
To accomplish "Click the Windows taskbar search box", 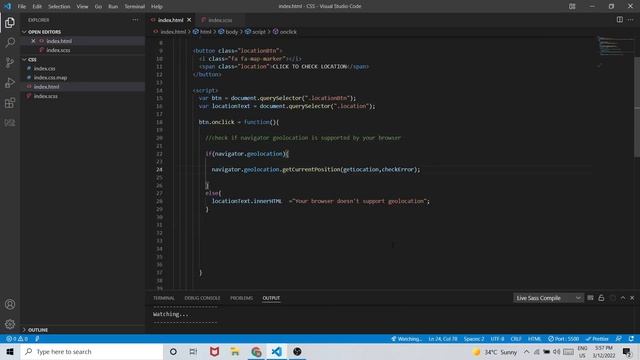I will [x=92, y=351].
